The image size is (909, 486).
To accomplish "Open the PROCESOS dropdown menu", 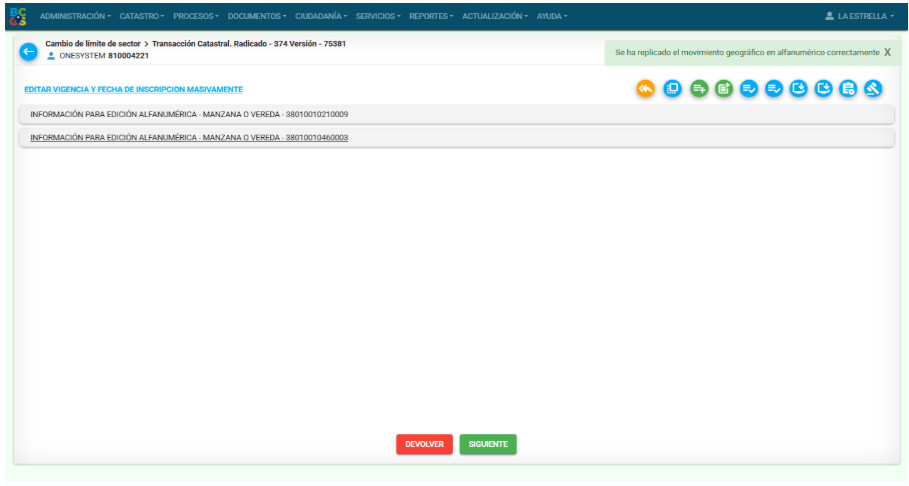I will pyautogui.click(x=196, y=16).
